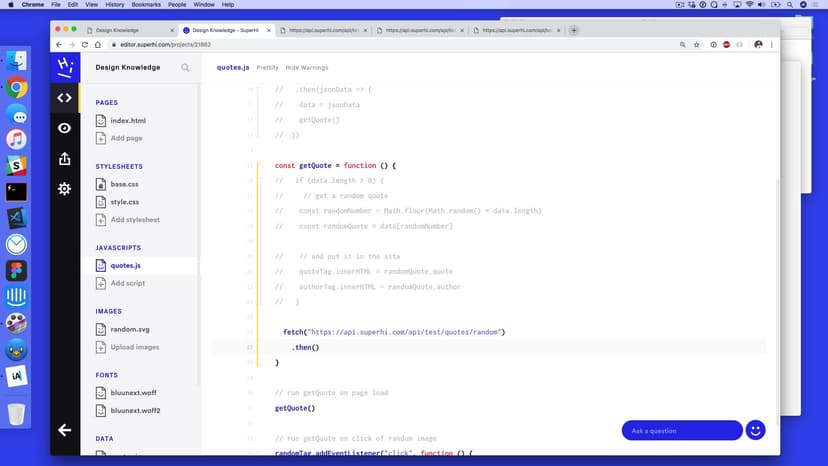Click the Ask a question input field
The image size is (828, 466).
click(682, 430)
